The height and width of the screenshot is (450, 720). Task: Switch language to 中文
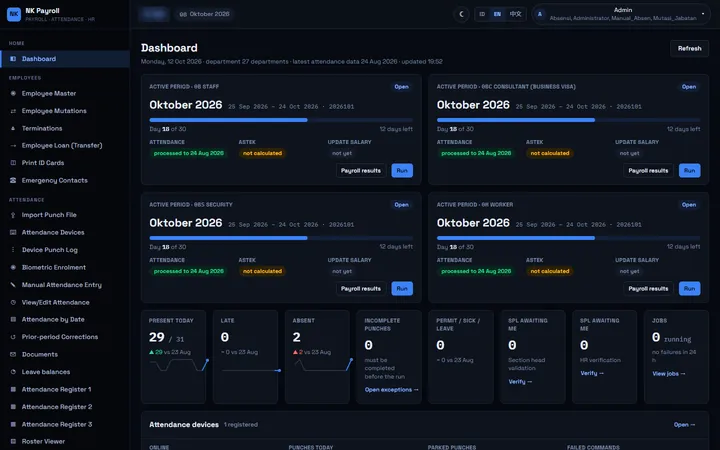(x=515, y=14)
